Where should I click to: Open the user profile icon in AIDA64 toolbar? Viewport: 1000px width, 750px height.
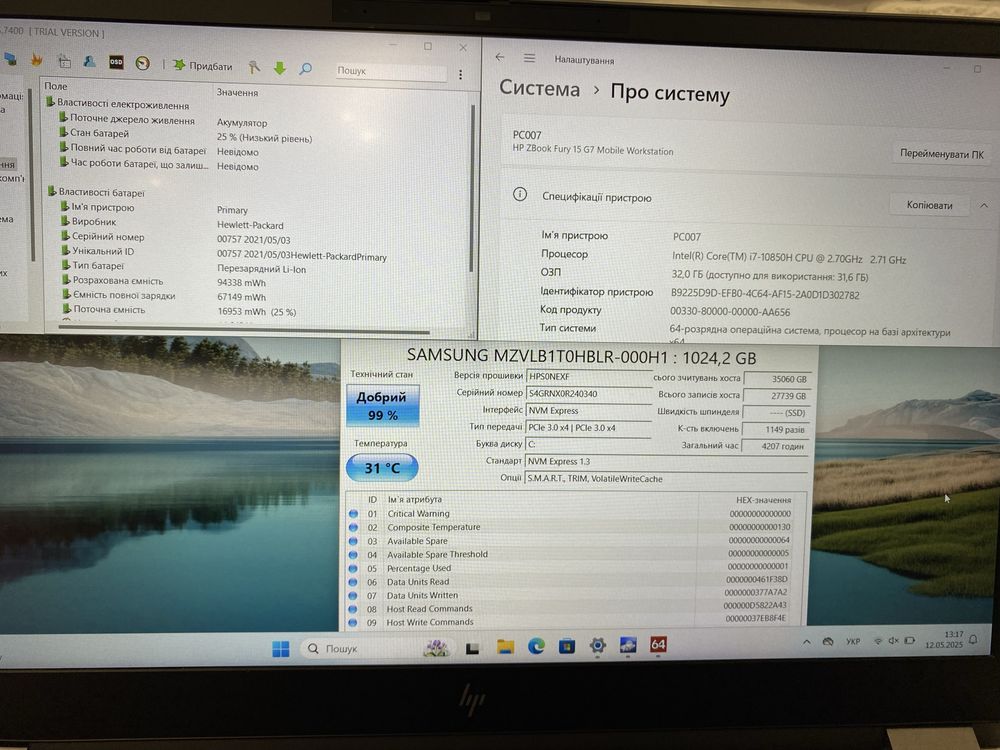pos(89,61)
